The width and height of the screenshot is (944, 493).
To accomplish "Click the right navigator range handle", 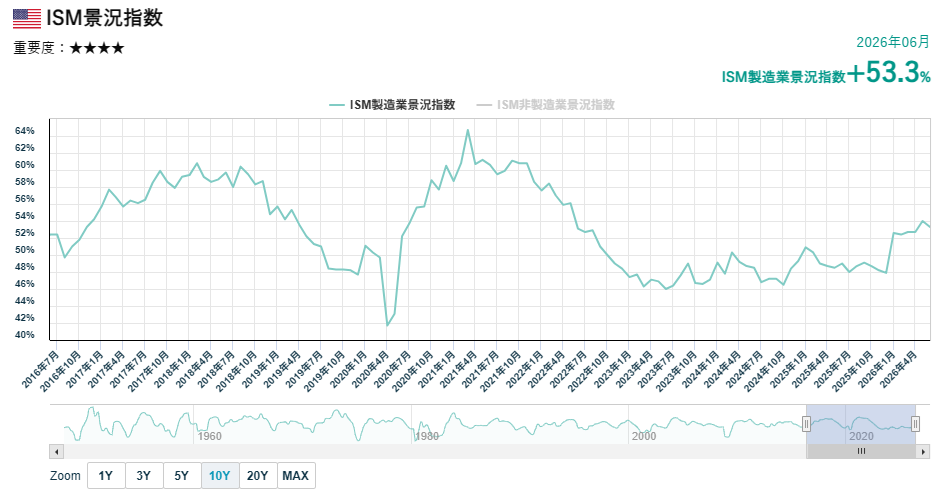I will (915, 424).
